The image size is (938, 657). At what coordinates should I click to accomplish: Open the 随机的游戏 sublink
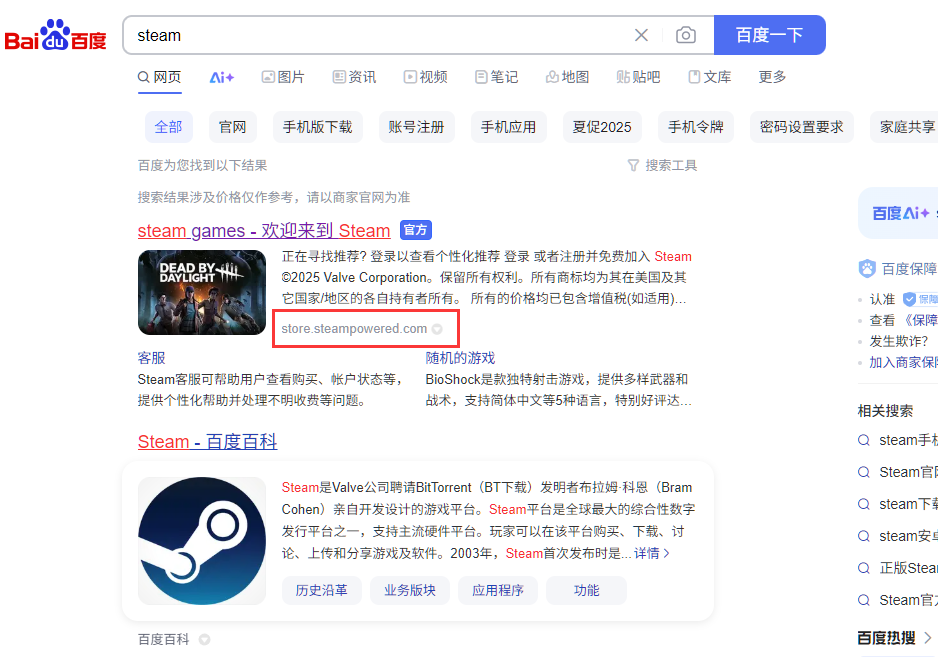click(460, 358)
